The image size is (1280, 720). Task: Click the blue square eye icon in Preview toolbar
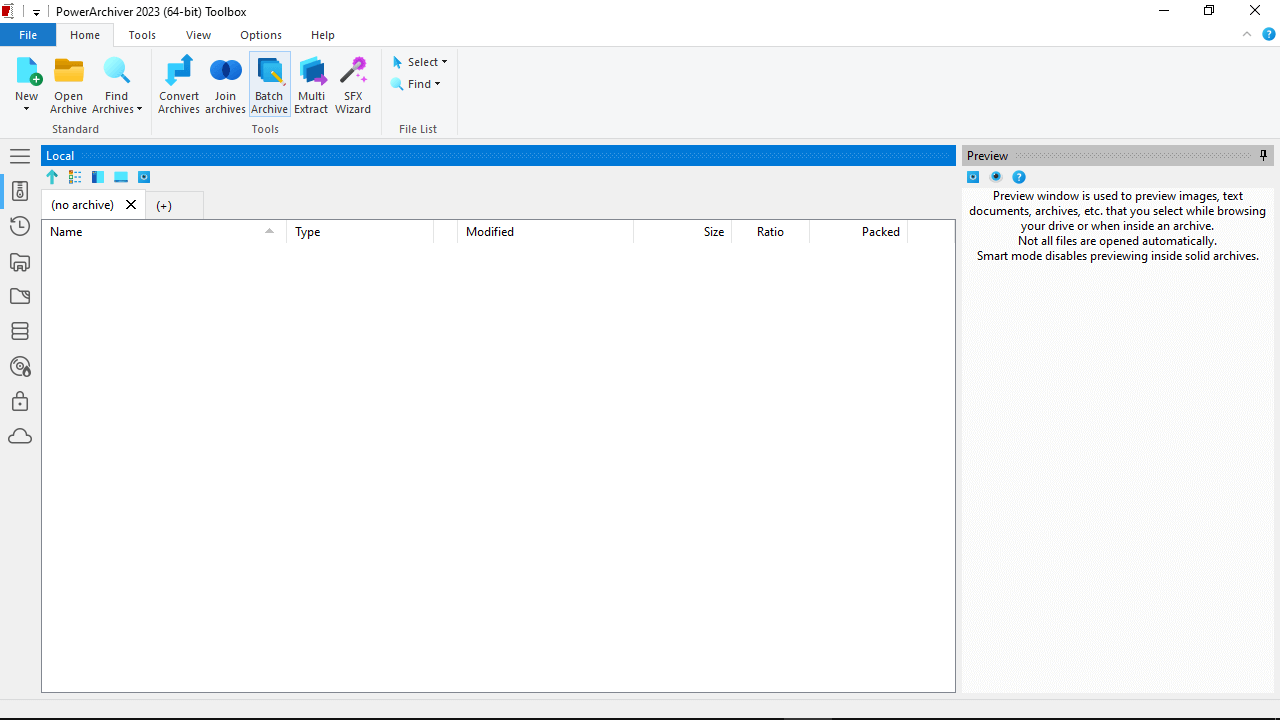point(973,177)
